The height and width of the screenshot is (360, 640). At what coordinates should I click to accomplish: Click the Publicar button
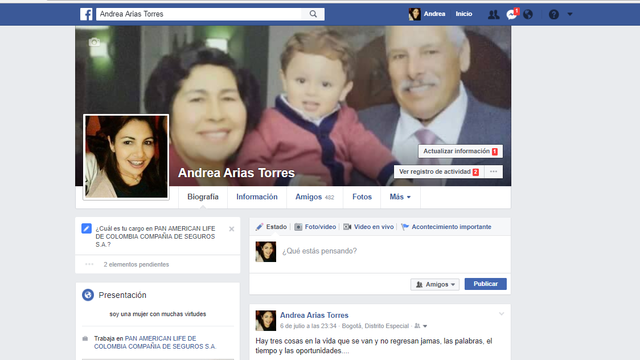click(x=485, y=284)
